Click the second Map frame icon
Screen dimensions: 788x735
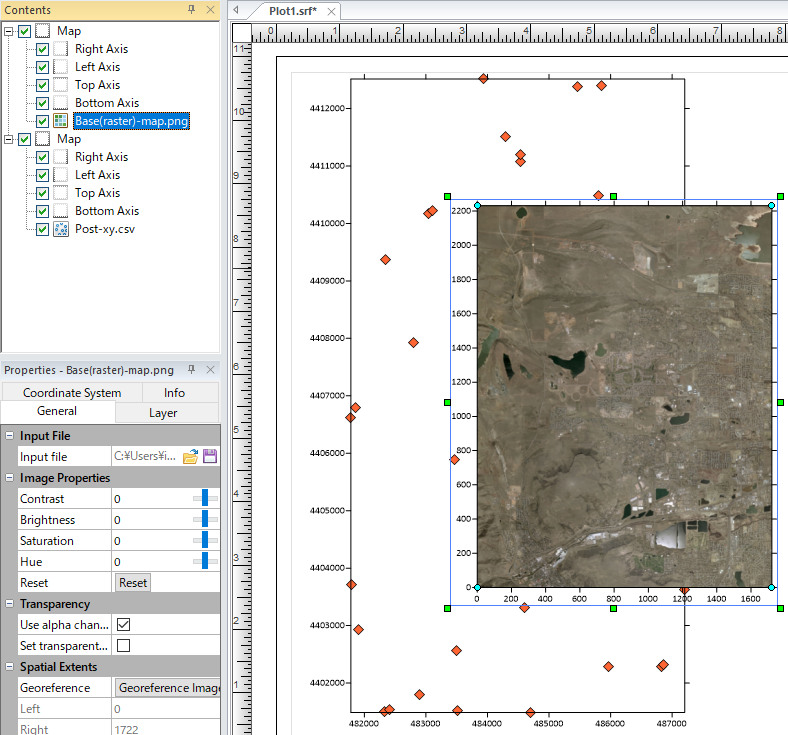point(43,139)
